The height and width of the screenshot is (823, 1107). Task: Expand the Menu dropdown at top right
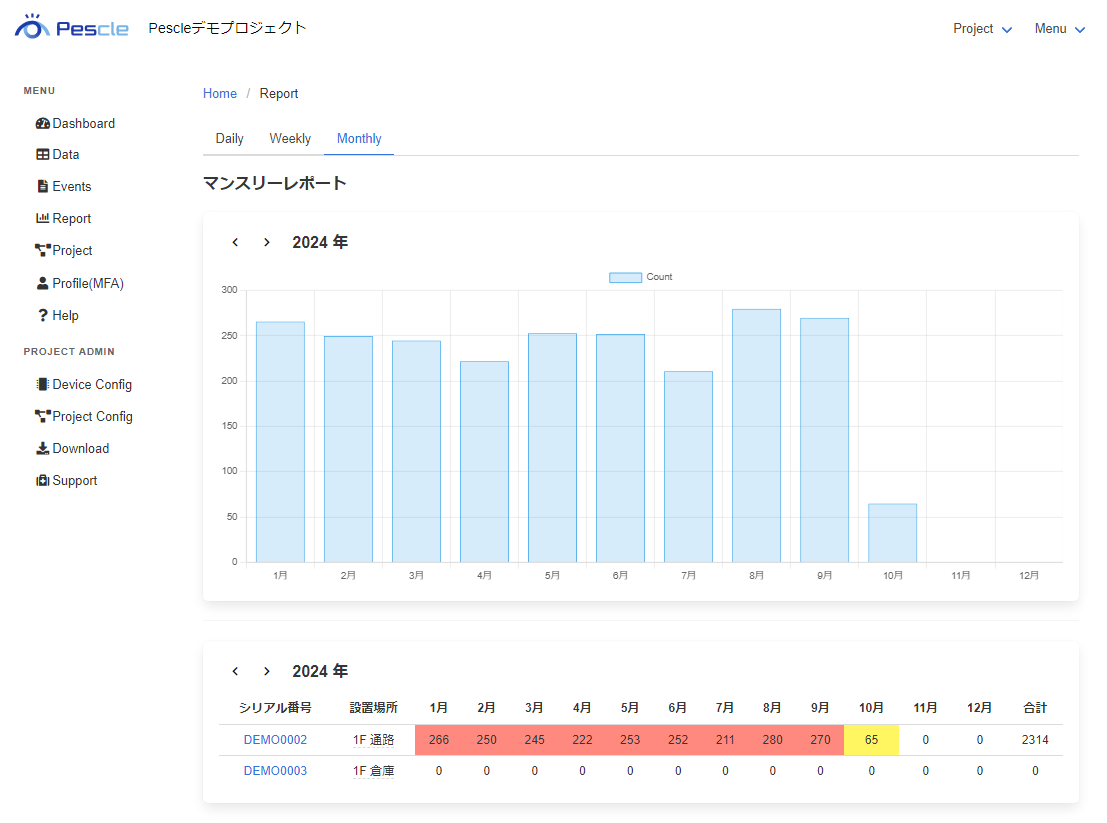[x=1058, y=29]
